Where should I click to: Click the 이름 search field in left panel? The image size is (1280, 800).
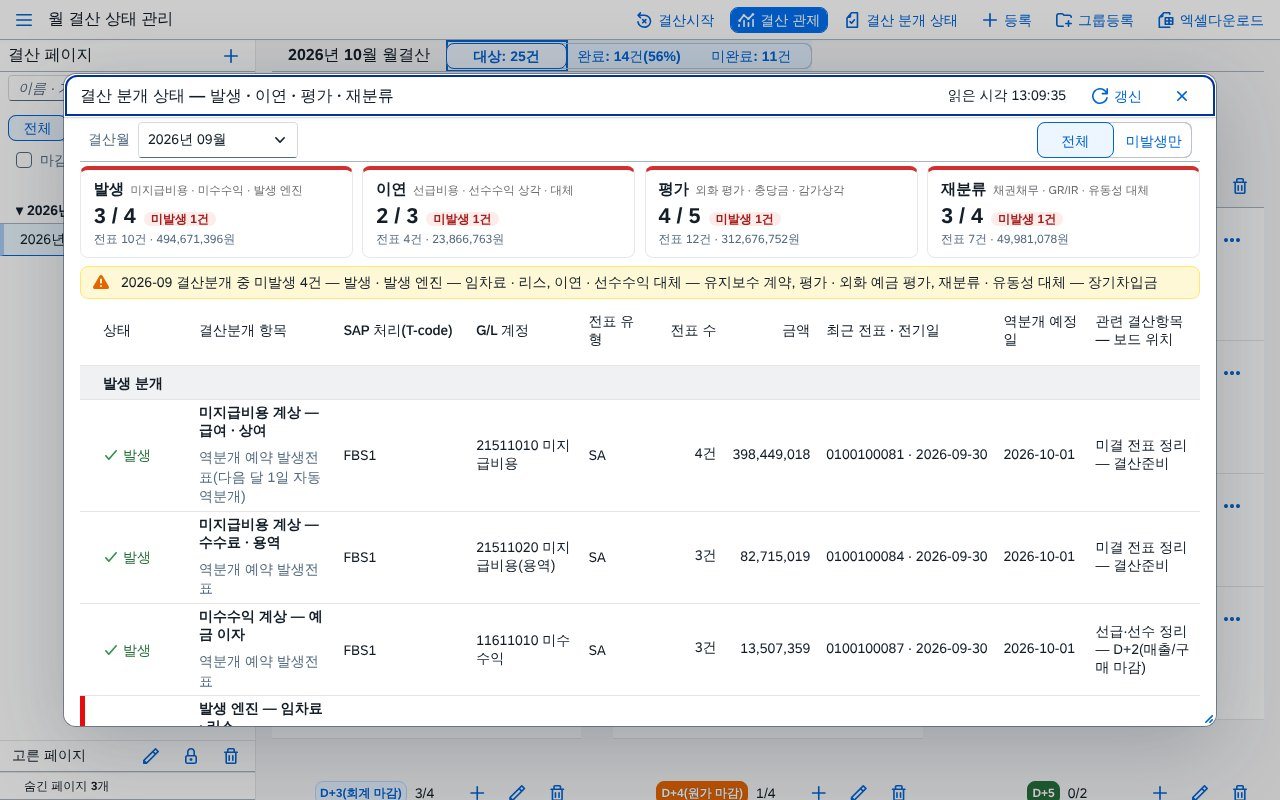click(38, 88)
